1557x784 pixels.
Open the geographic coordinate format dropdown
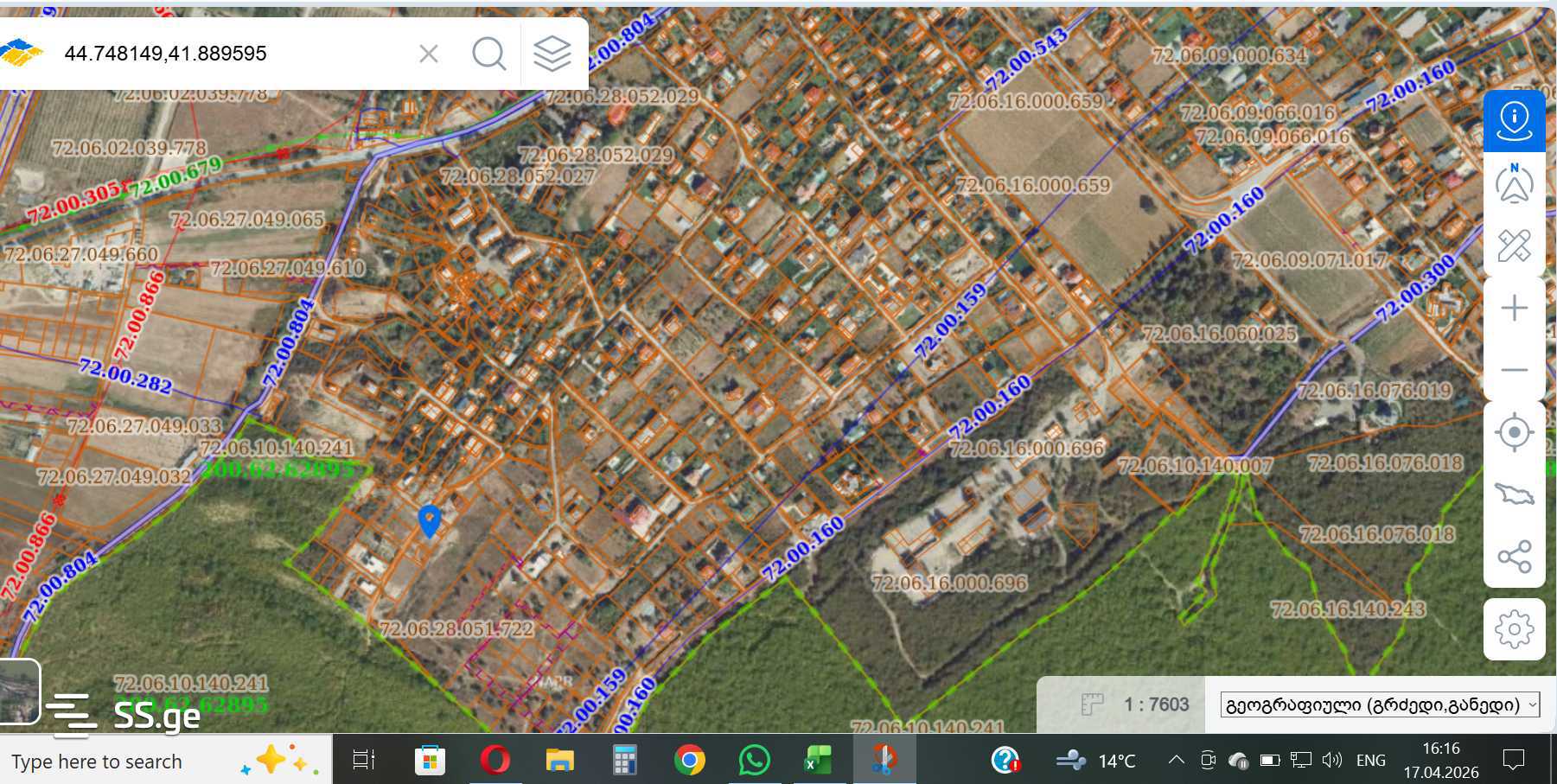(x=1380, y=704)
